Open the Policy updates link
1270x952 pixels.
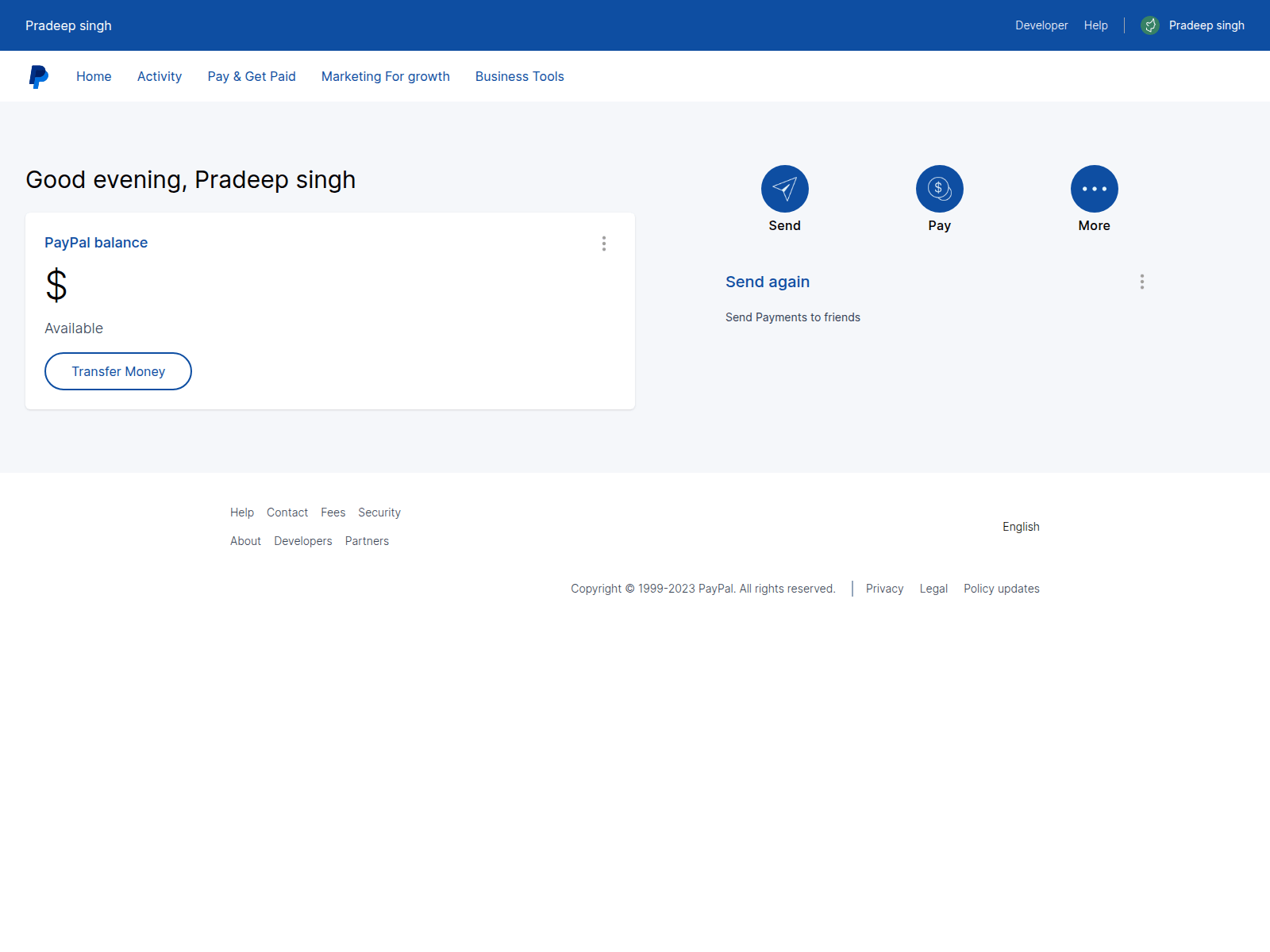pyautogui.click(x=1002, y=589)
